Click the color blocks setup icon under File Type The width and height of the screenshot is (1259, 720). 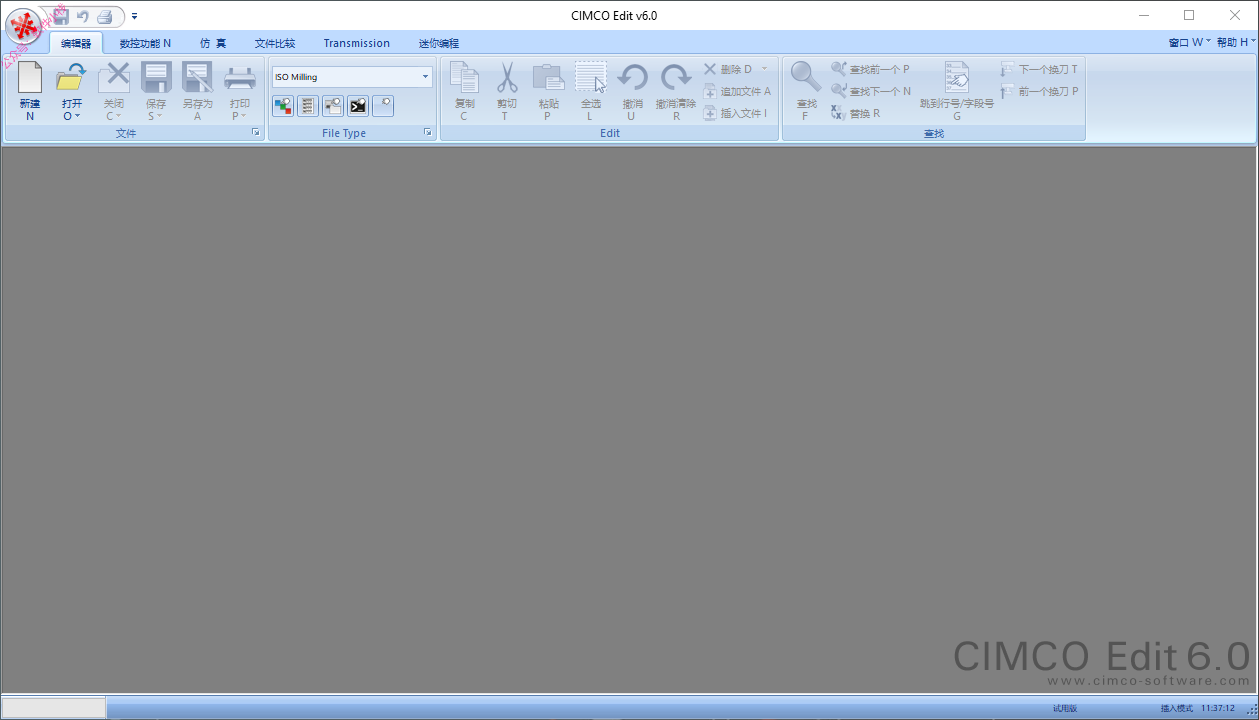pos(283,105)
